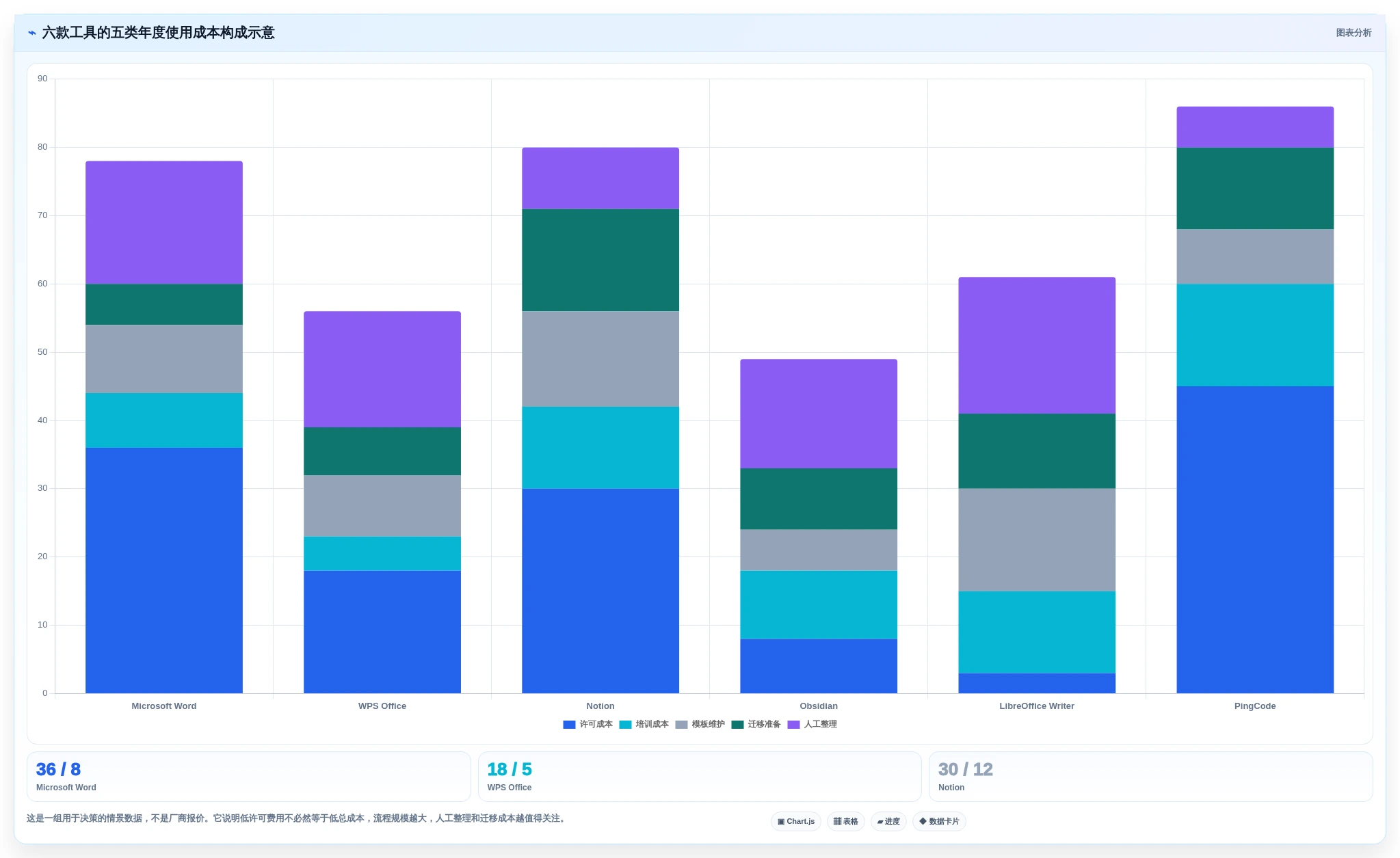Choose the 数据卡片 chip
Viewport: 1400px width, 858px height.
coord(939,821)
